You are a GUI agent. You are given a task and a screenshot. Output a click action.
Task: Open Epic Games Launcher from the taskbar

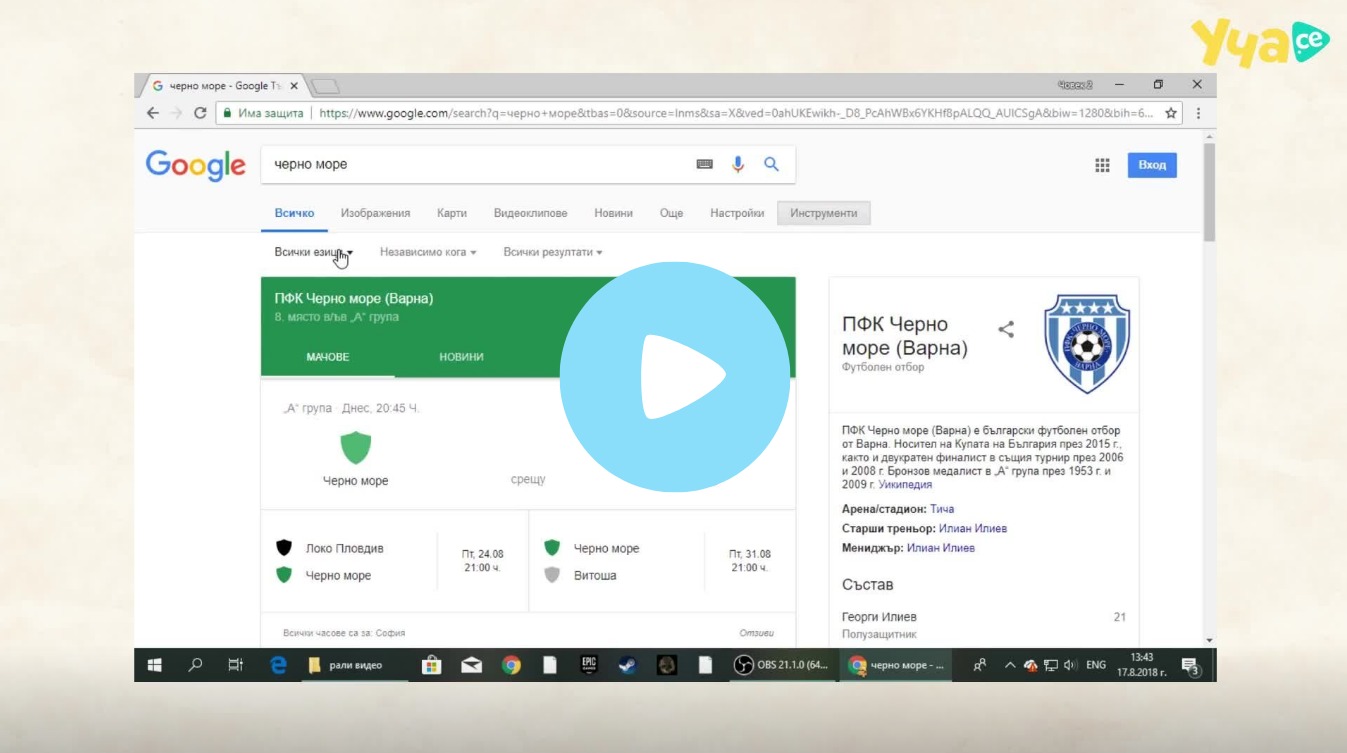pos(589,665)
